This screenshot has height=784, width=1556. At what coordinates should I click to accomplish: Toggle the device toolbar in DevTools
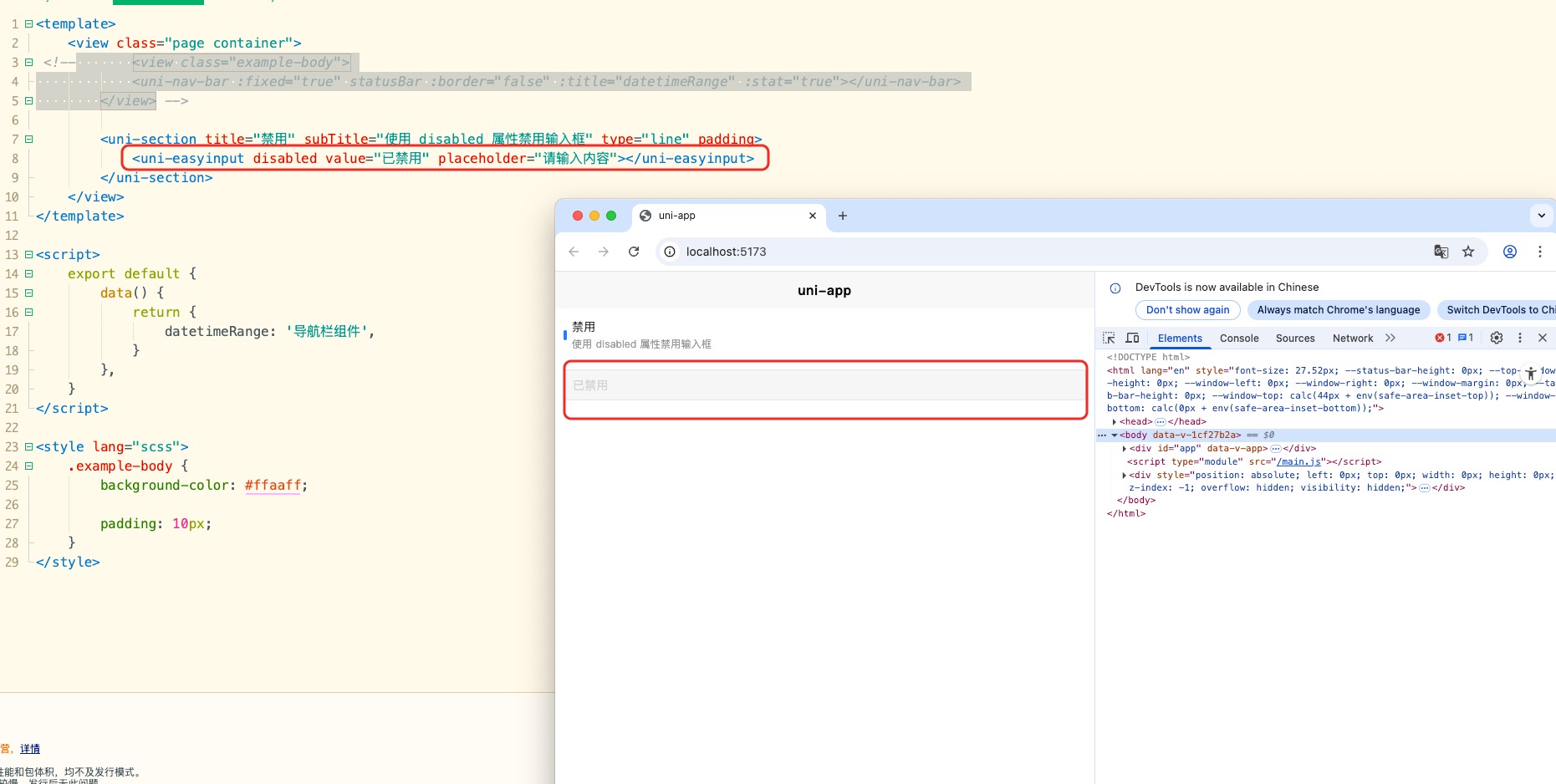pos(1132,338)
